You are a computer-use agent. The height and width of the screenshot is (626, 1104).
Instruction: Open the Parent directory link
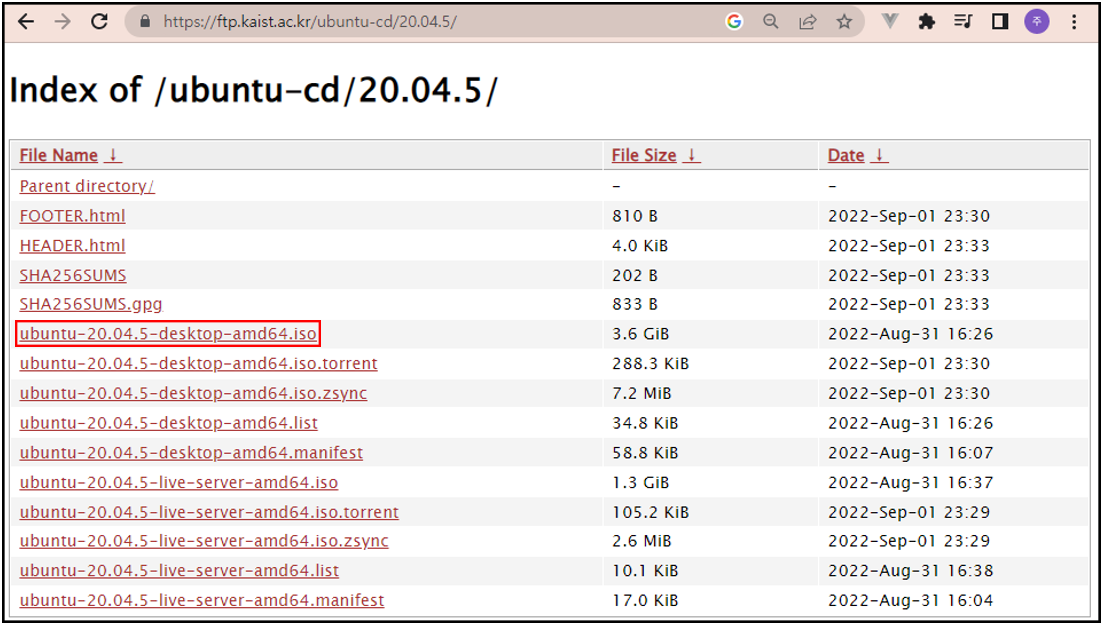click(x=87, y=186)
